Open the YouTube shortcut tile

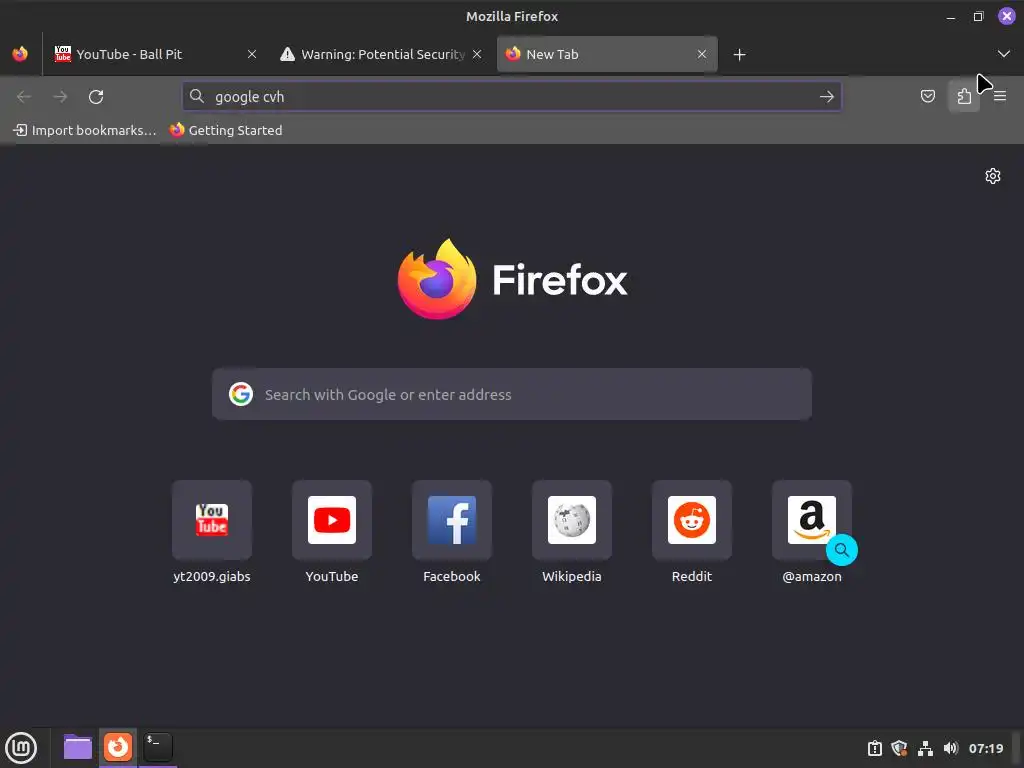(x=332, y=520)
